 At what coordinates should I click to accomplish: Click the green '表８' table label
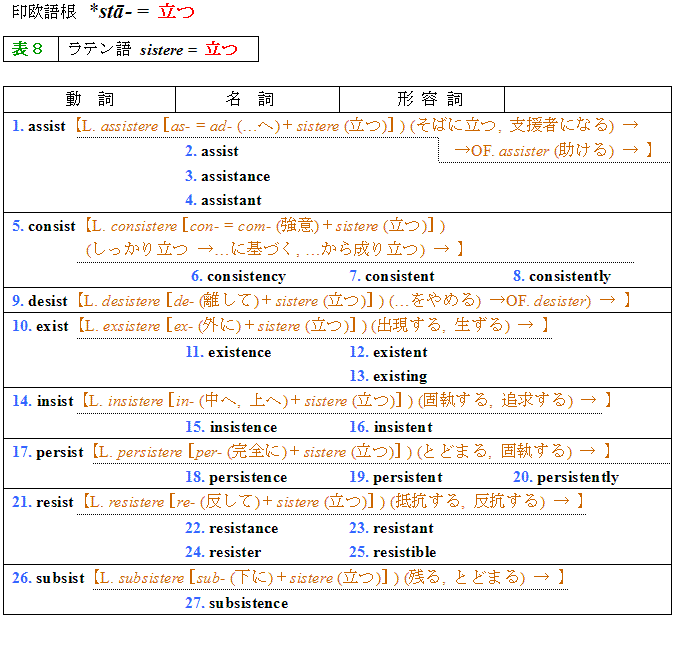30,49
